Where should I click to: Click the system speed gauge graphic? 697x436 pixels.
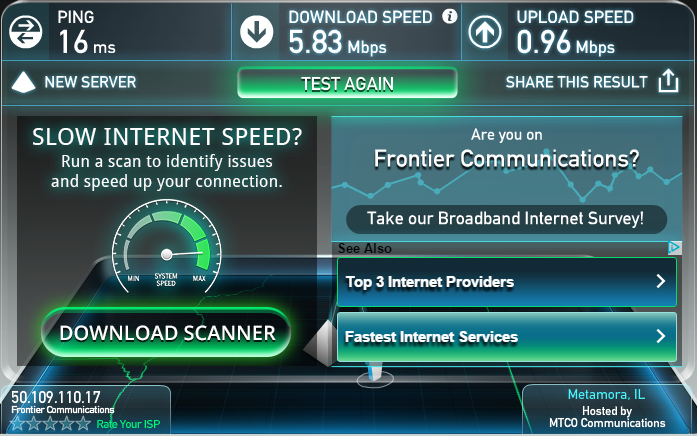click(x=166, y=247)
